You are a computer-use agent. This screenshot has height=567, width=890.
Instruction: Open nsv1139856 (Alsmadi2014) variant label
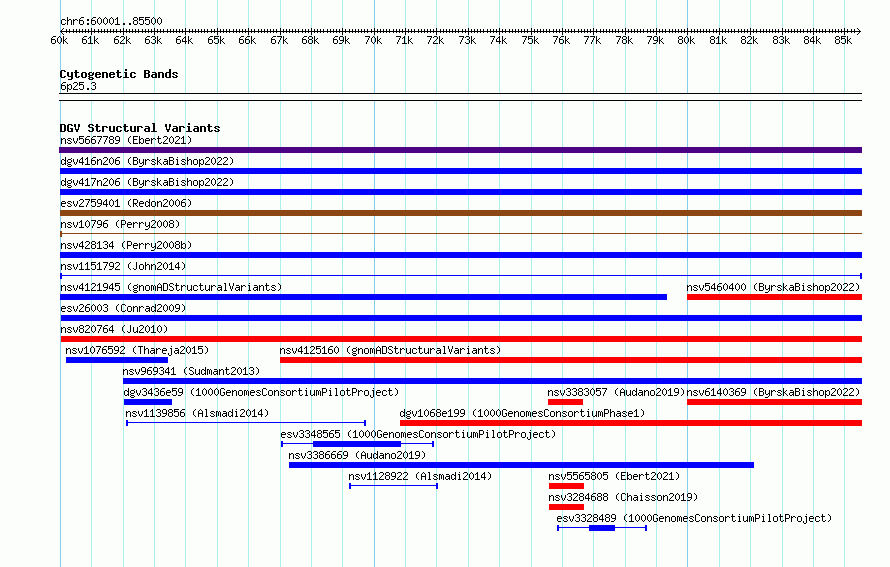coord(197,413)
